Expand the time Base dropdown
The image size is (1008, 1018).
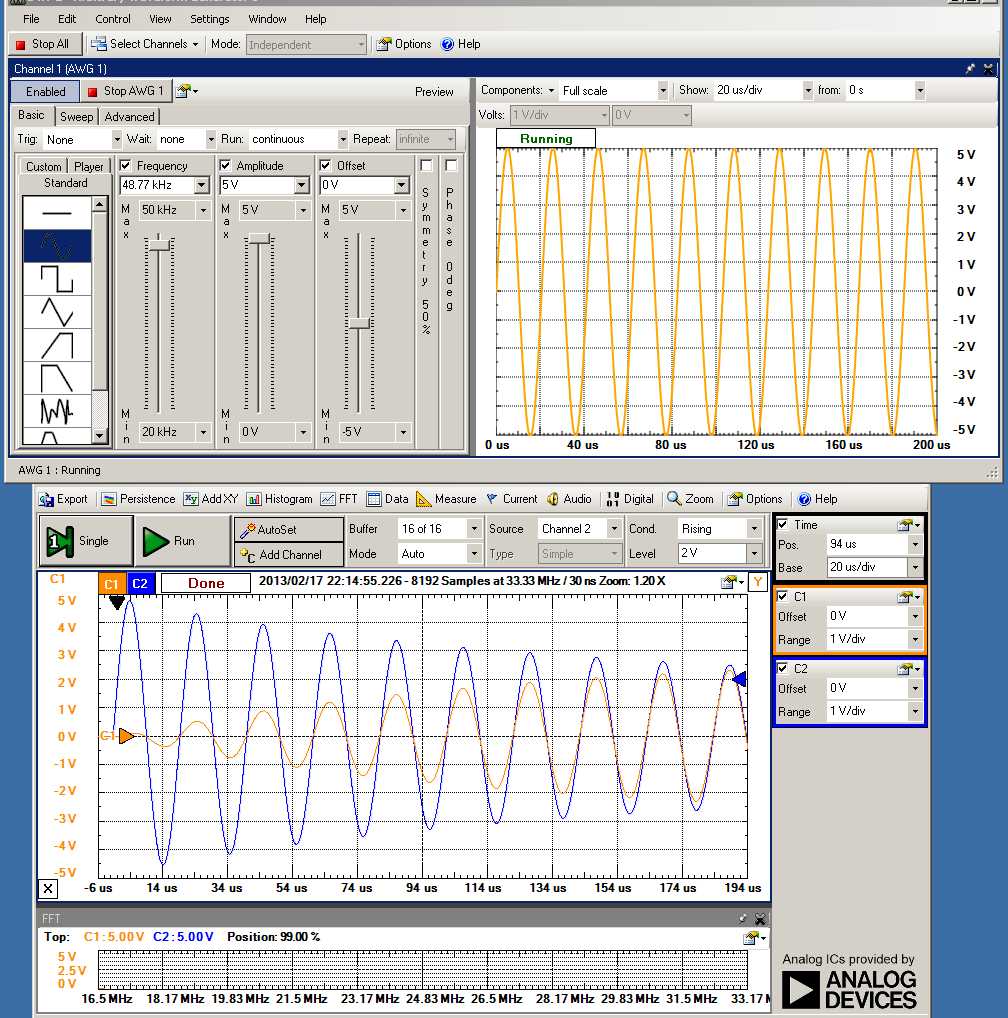click(914, 567)
